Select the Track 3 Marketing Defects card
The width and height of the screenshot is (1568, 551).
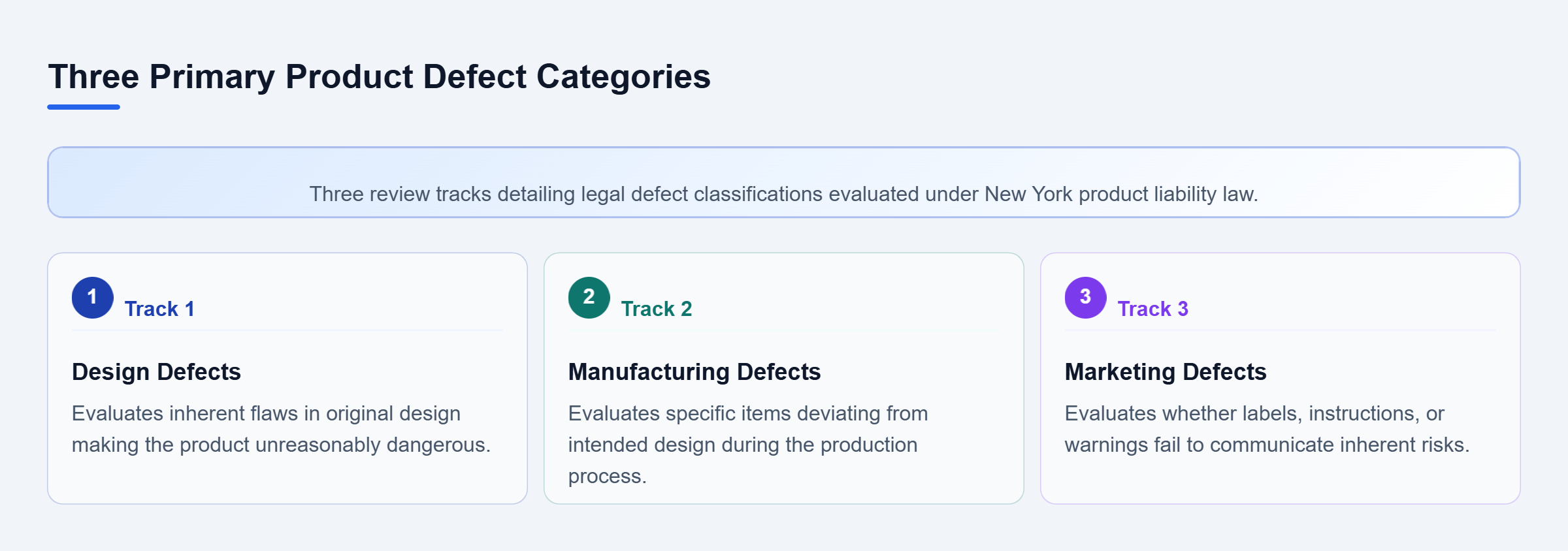coord(1281,379)
